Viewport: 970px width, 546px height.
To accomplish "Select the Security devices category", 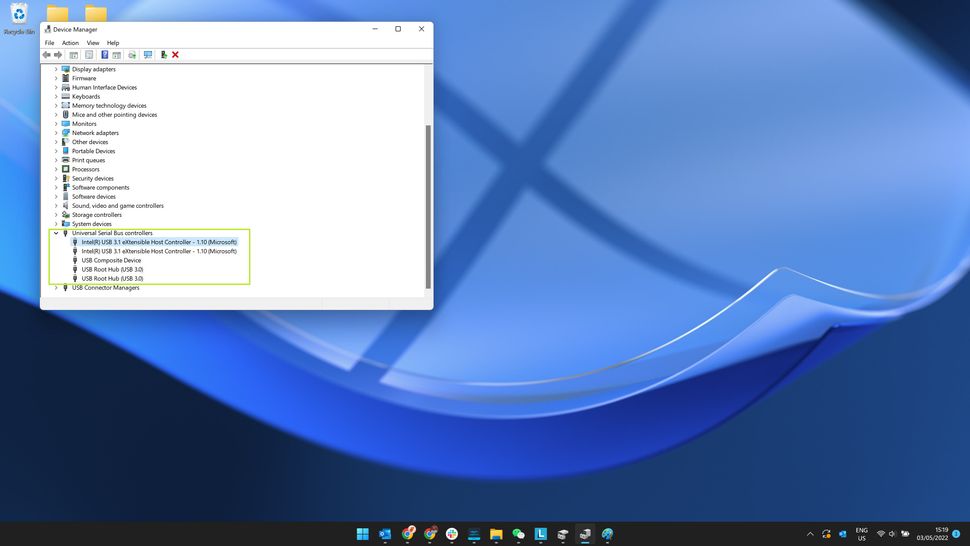I will pyautogui.click(x=93, y=179).
